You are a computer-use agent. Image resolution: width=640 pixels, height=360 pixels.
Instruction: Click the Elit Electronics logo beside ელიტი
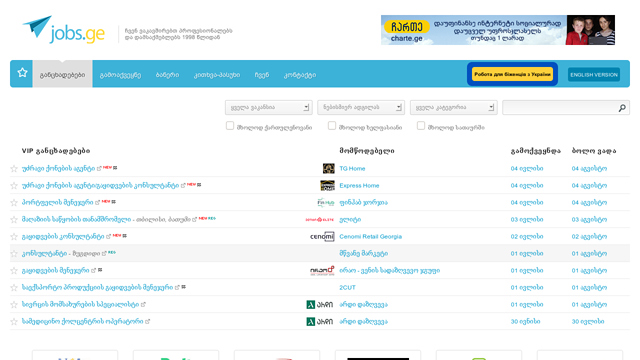320,220
